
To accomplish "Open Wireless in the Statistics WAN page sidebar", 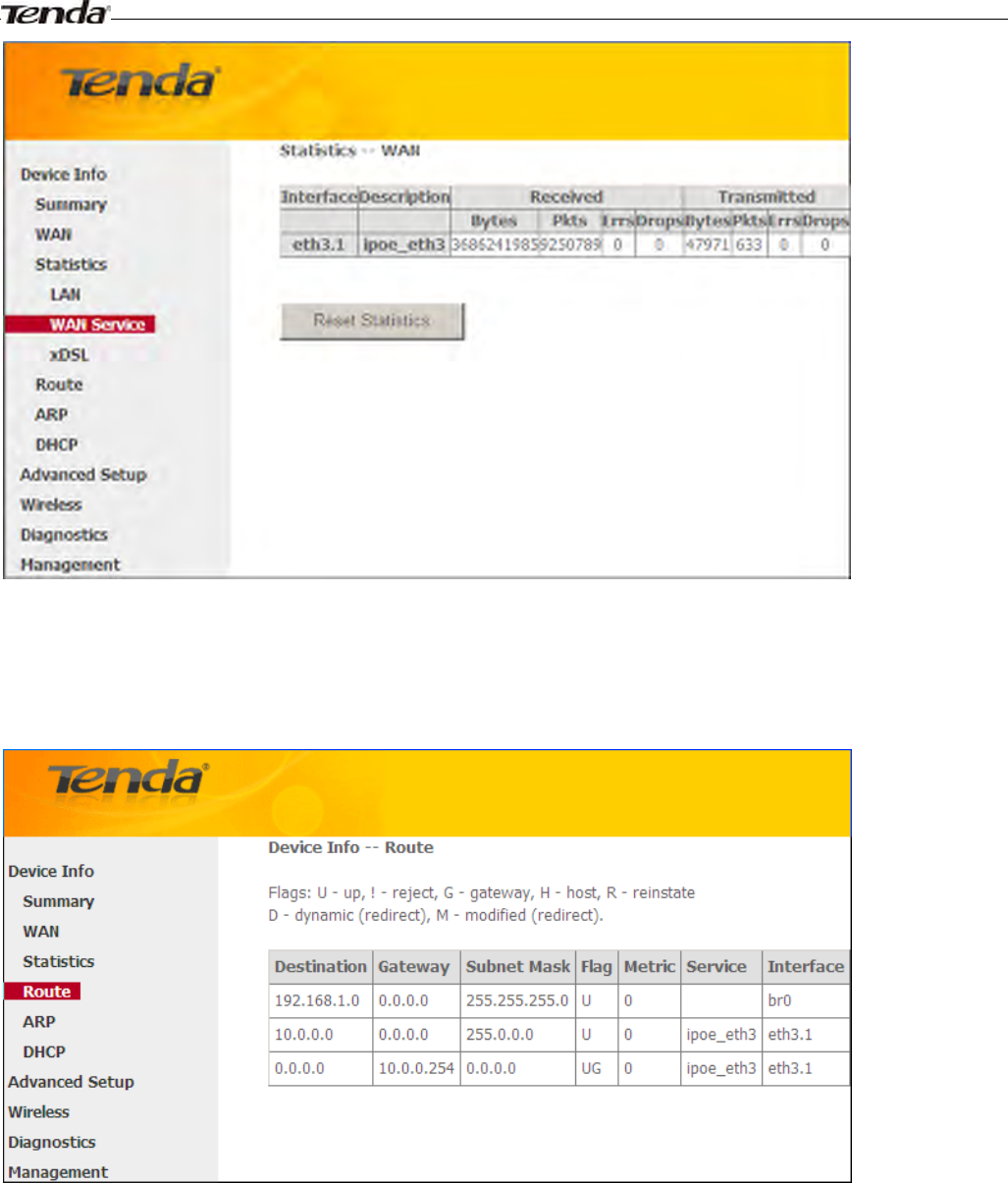I will coord(52,505).
